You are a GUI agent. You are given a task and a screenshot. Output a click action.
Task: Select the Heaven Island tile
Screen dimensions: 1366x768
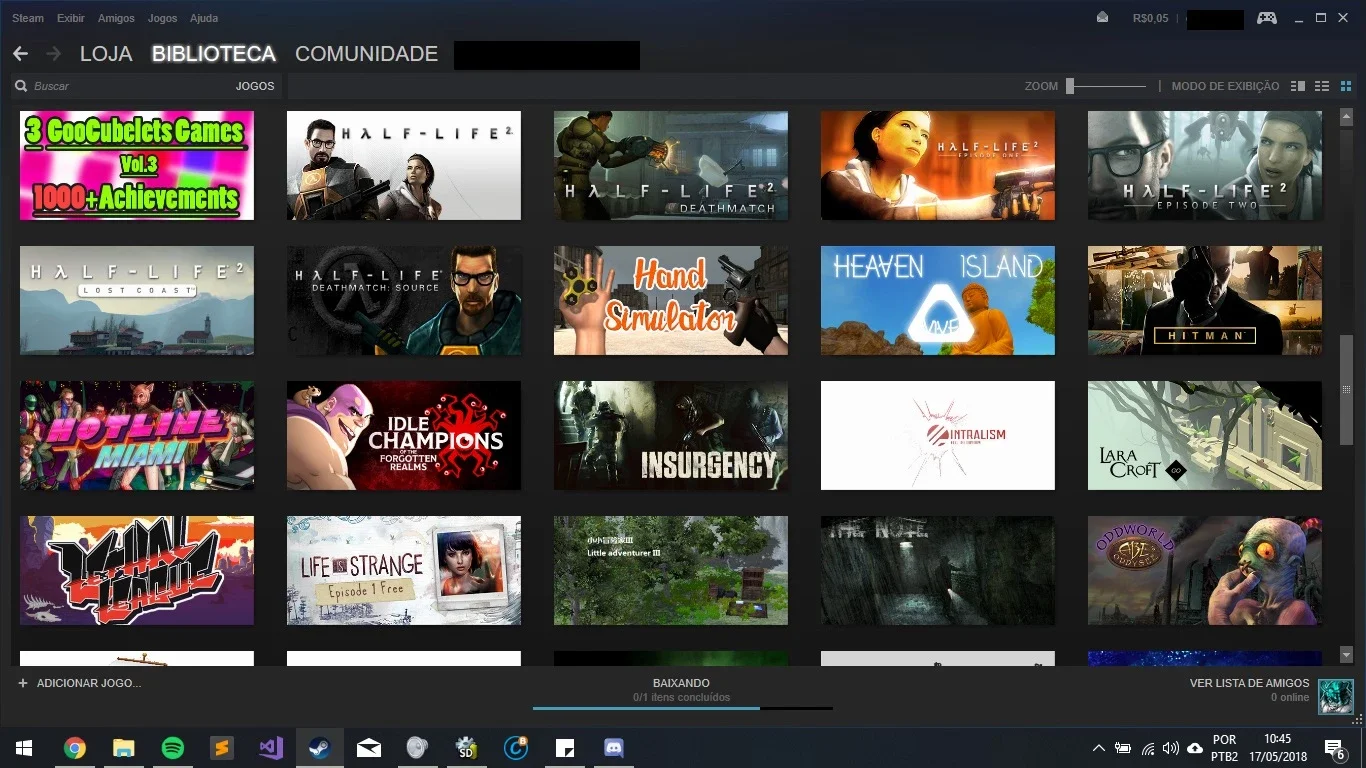click(938, 300)
